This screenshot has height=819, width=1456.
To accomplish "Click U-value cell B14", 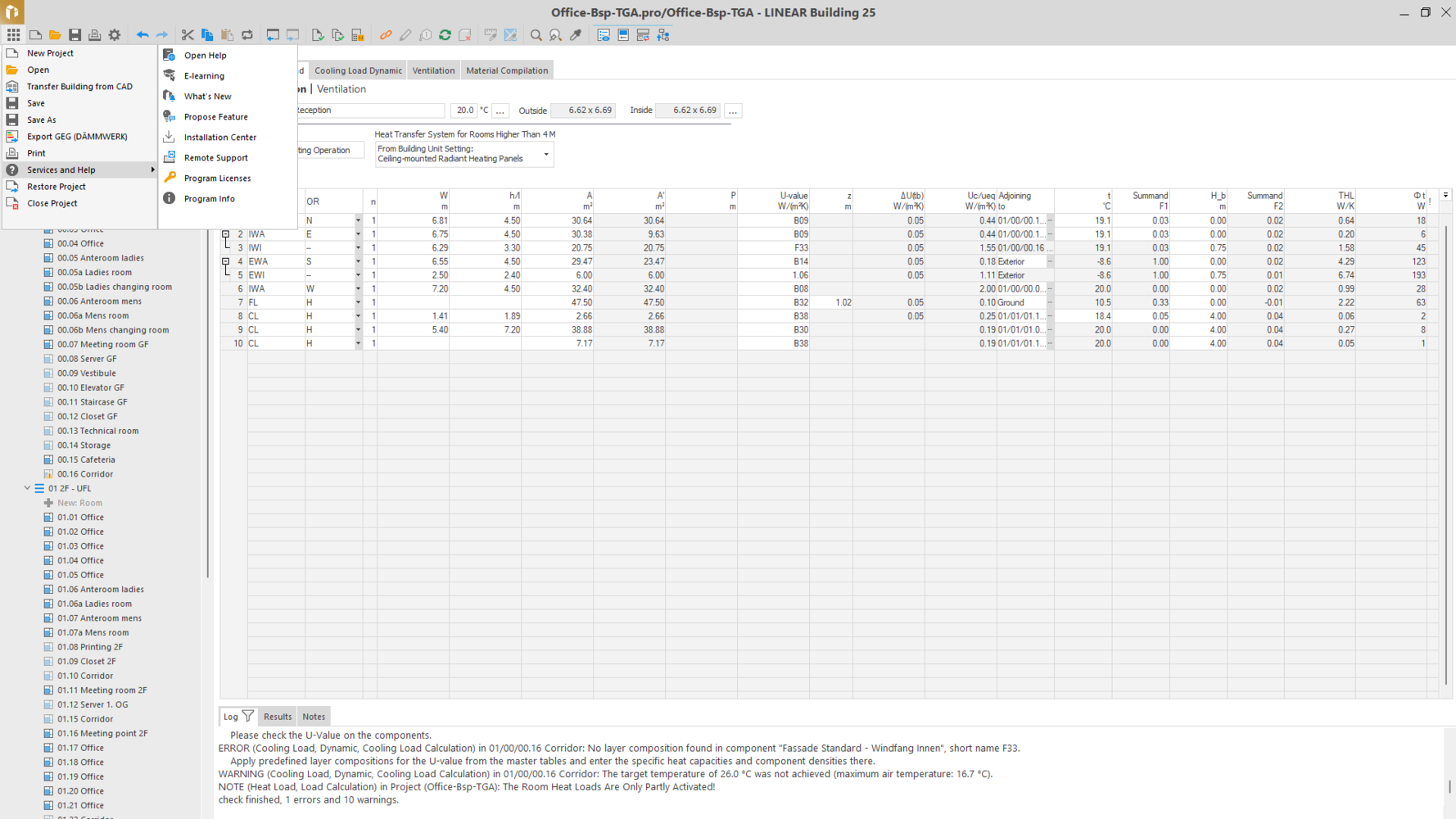I will click(x=773, y=261).
